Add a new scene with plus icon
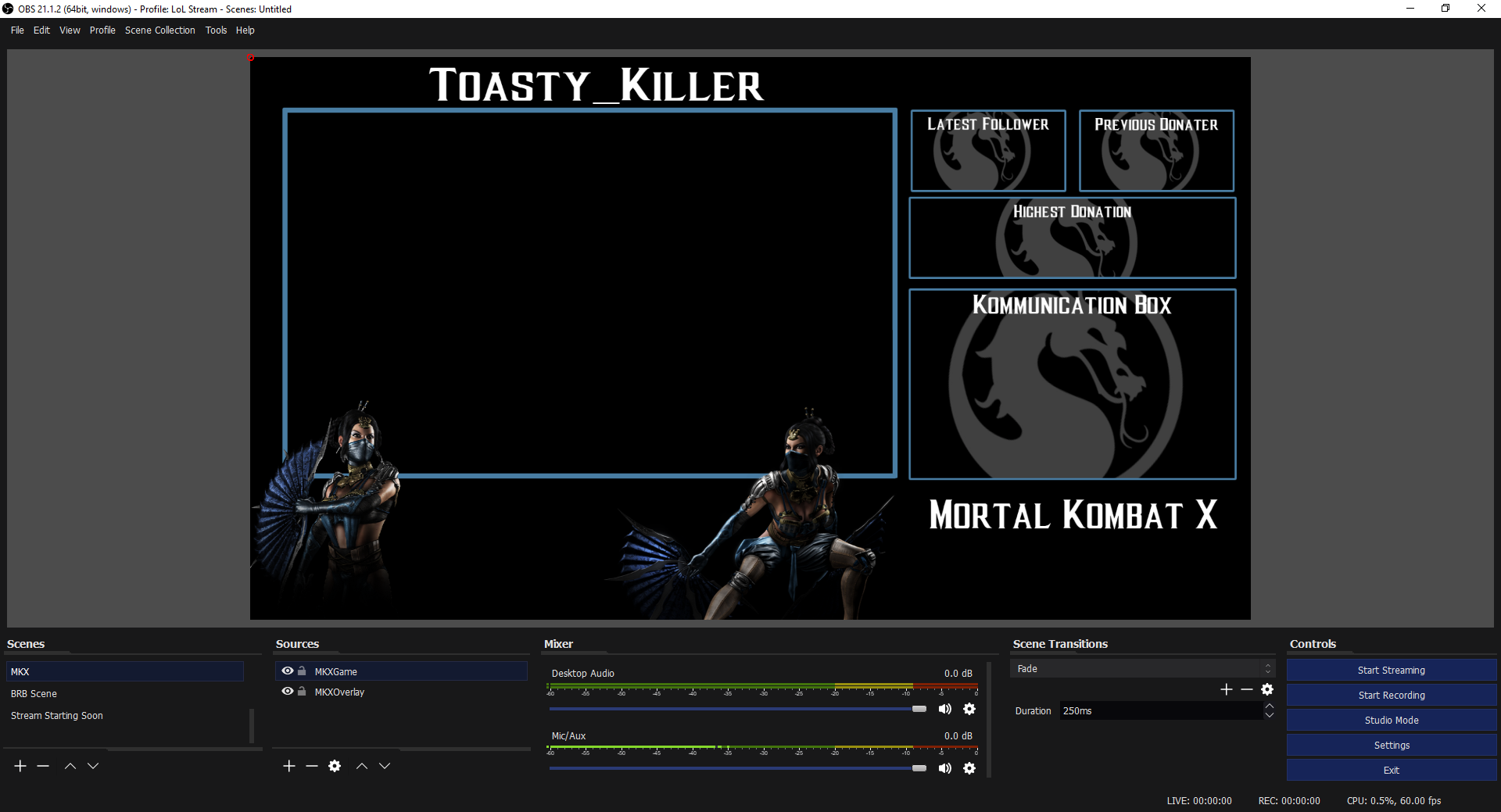The image size is (1501, 812). 20,766
